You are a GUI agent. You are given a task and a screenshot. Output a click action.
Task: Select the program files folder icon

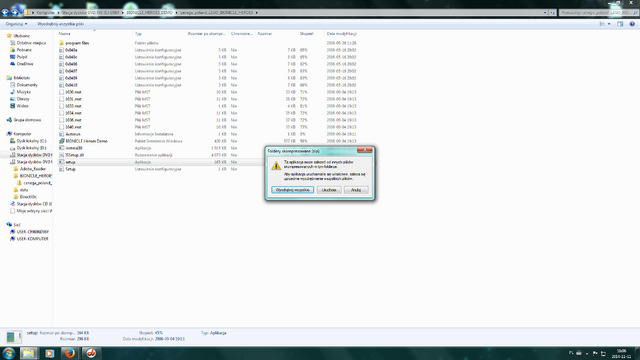62,43
